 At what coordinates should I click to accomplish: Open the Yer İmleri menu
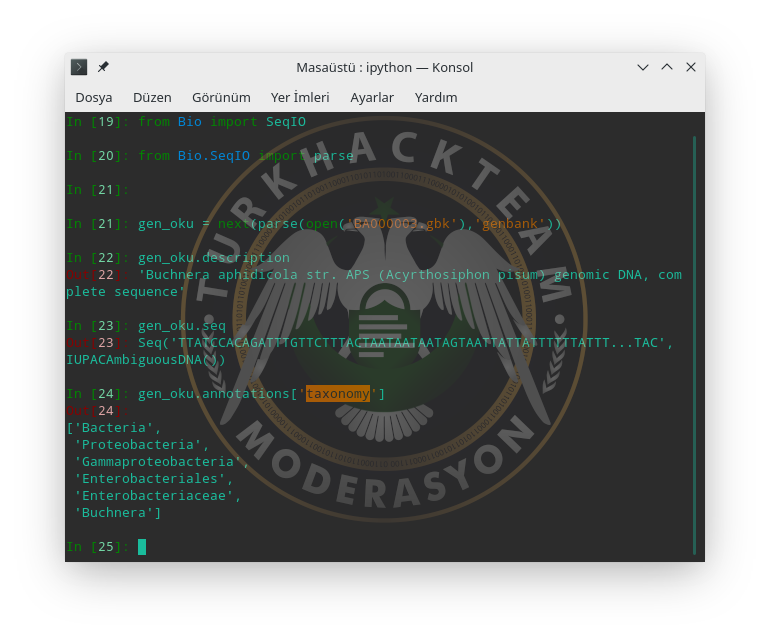300,97
